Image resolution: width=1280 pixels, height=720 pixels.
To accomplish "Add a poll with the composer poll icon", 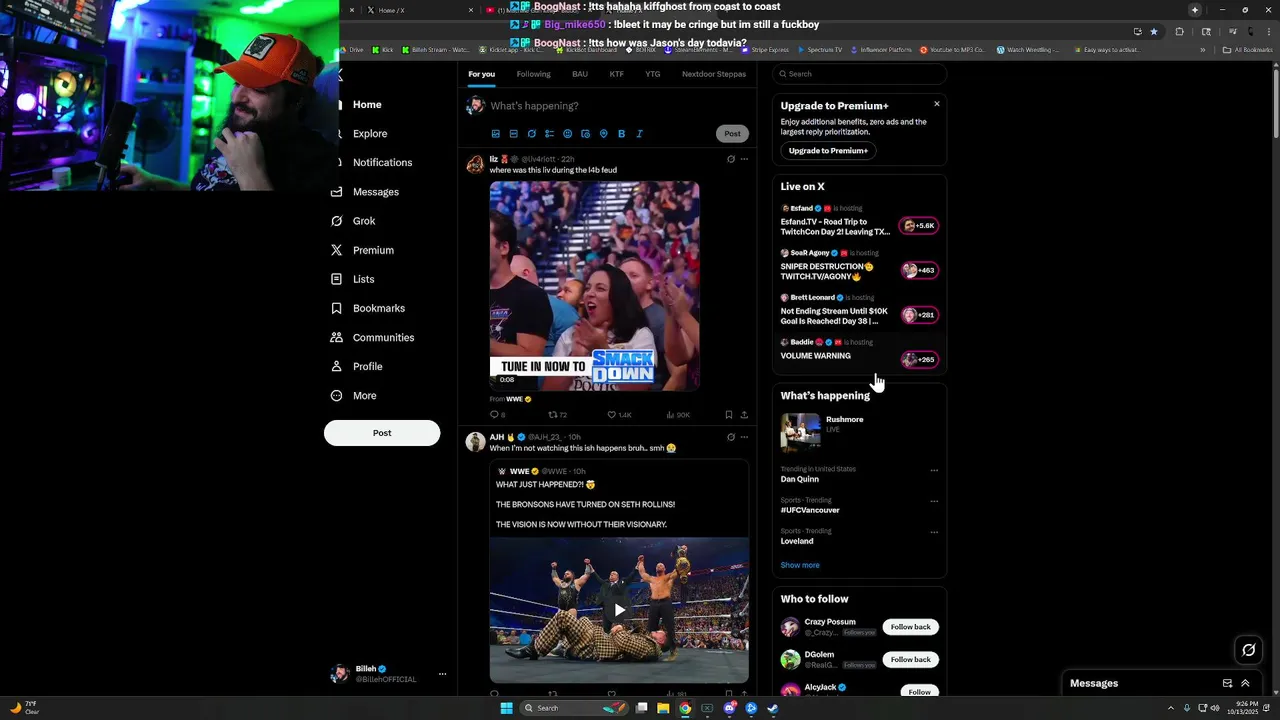I will (549, 134).
